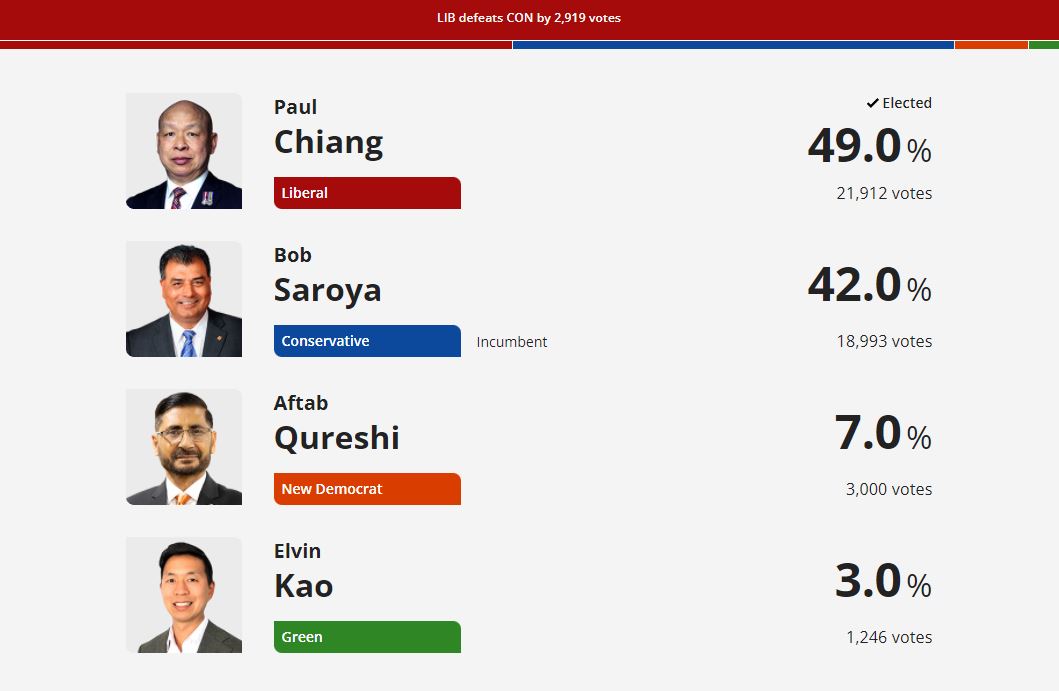Click the red Liberal party label
This screenshot has height=691, width=1059.
pos(367,193)
